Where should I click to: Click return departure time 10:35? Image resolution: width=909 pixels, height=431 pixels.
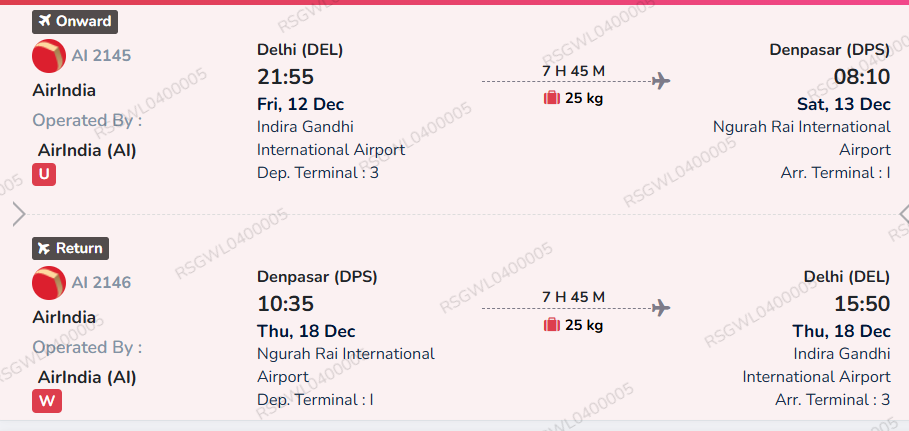click(x=286, y=304)
